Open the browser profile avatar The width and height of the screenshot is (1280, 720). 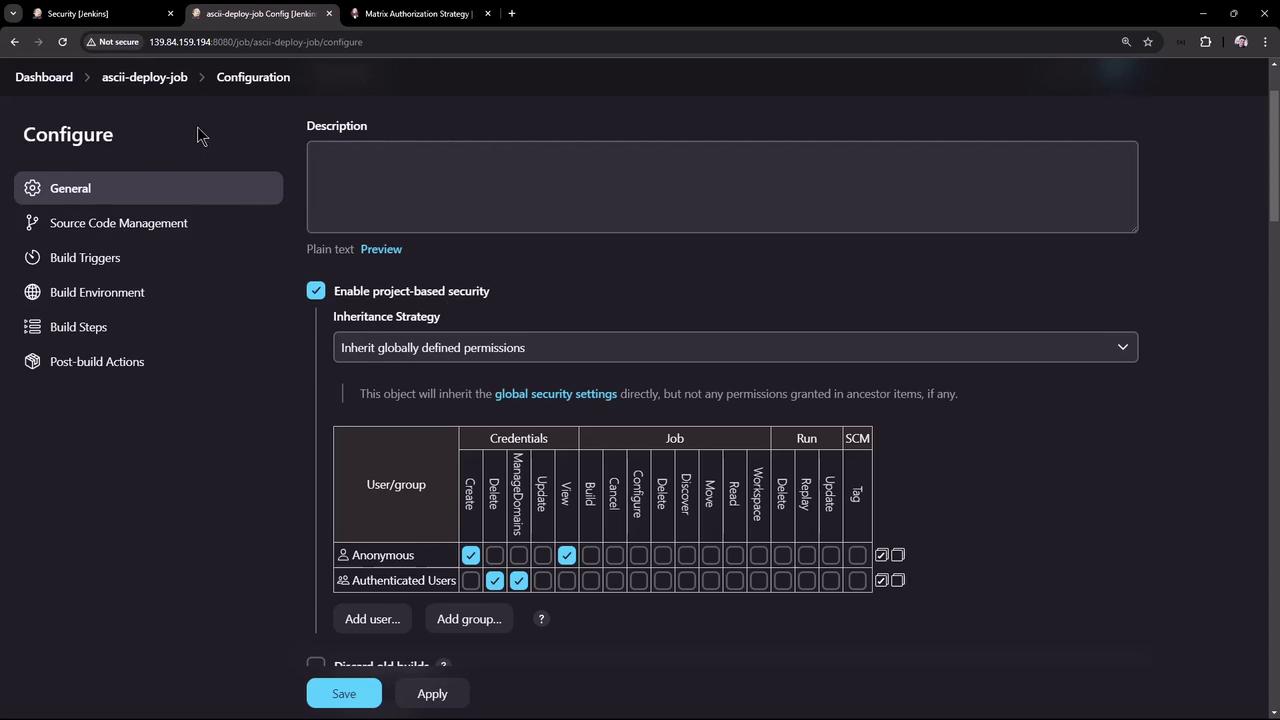[x=1241, y=42]
